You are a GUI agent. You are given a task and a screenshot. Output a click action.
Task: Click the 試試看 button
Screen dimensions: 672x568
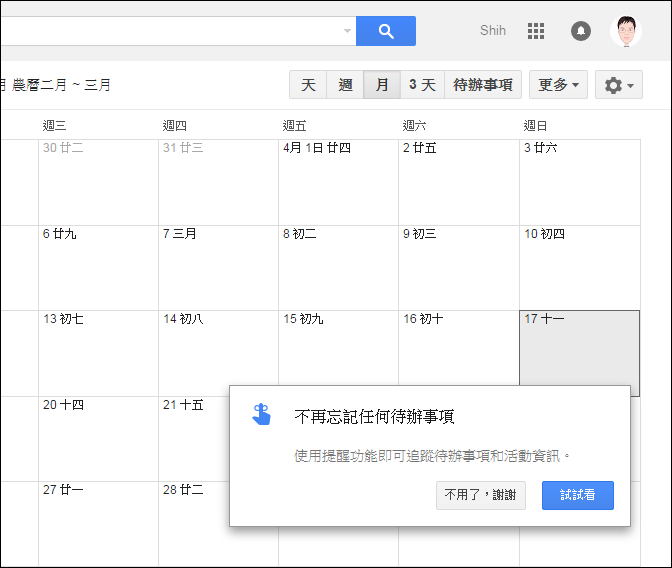click(578, 495)
